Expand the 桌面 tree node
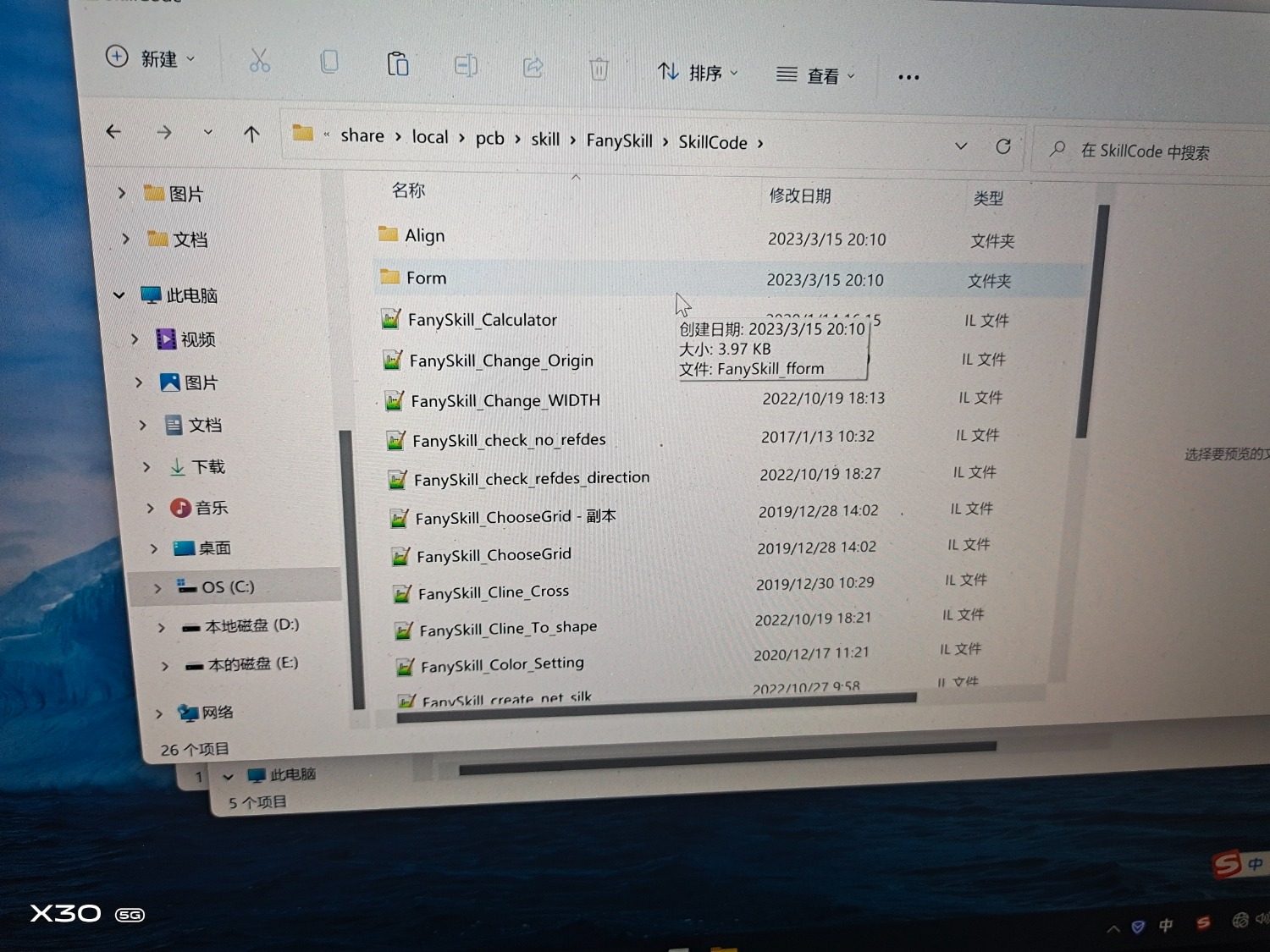 click(153, 548)
